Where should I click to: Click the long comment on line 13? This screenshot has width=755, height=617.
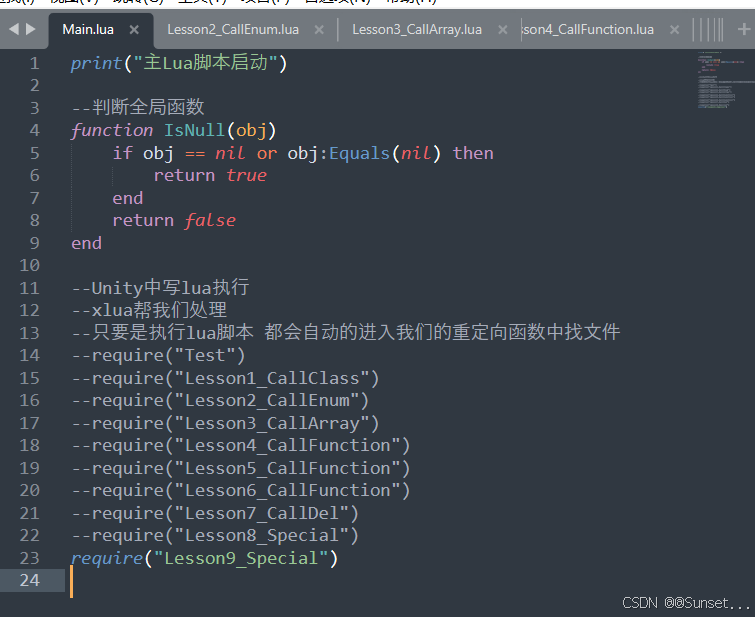point(346,332)
